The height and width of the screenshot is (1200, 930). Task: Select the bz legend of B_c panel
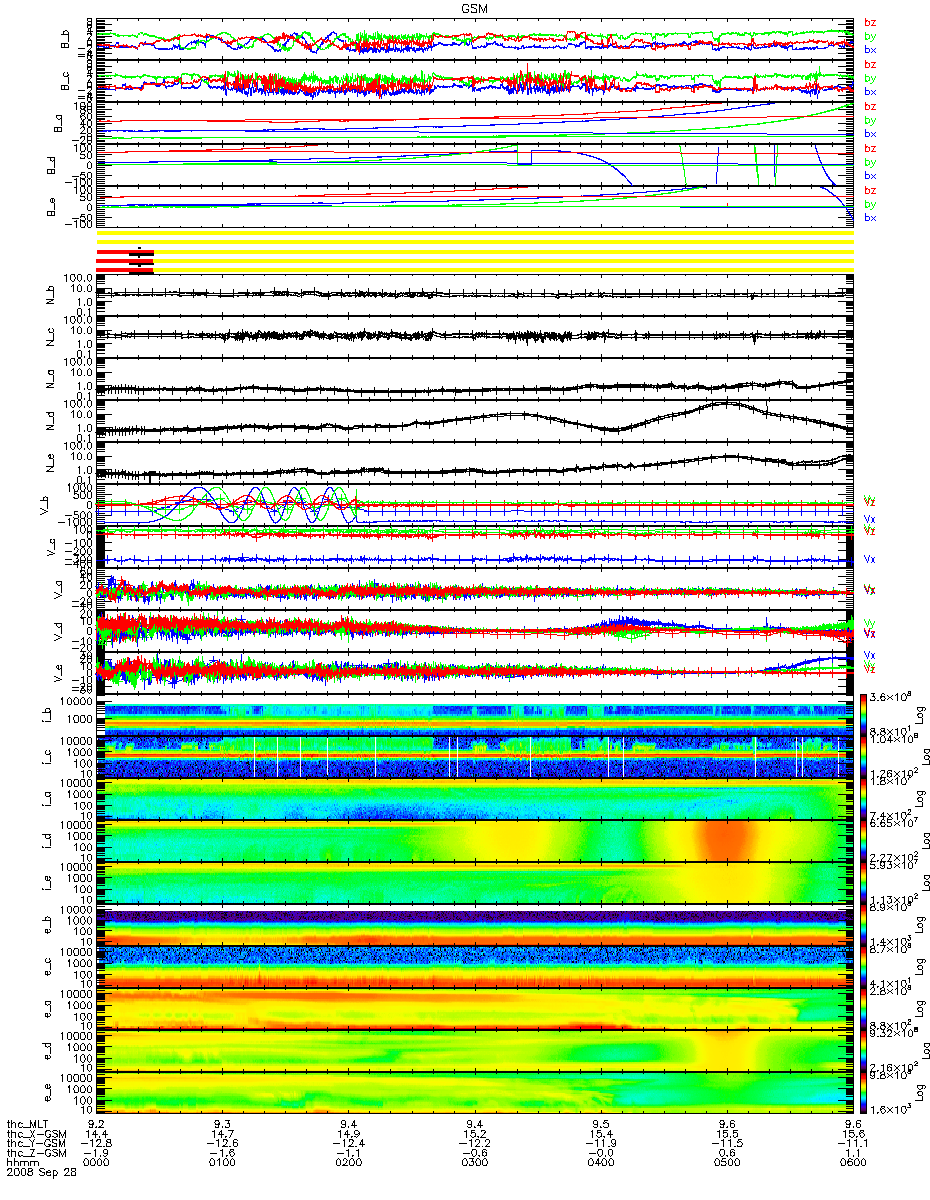tap(869, 64)
